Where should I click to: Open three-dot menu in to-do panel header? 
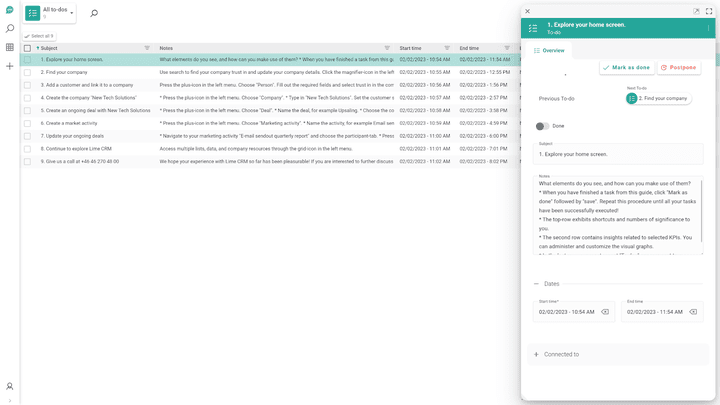coord(708,28)
